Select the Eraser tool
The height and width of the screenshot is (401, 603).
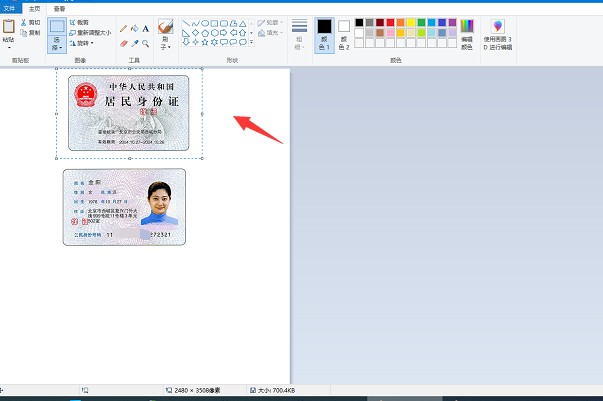[123, 43]
